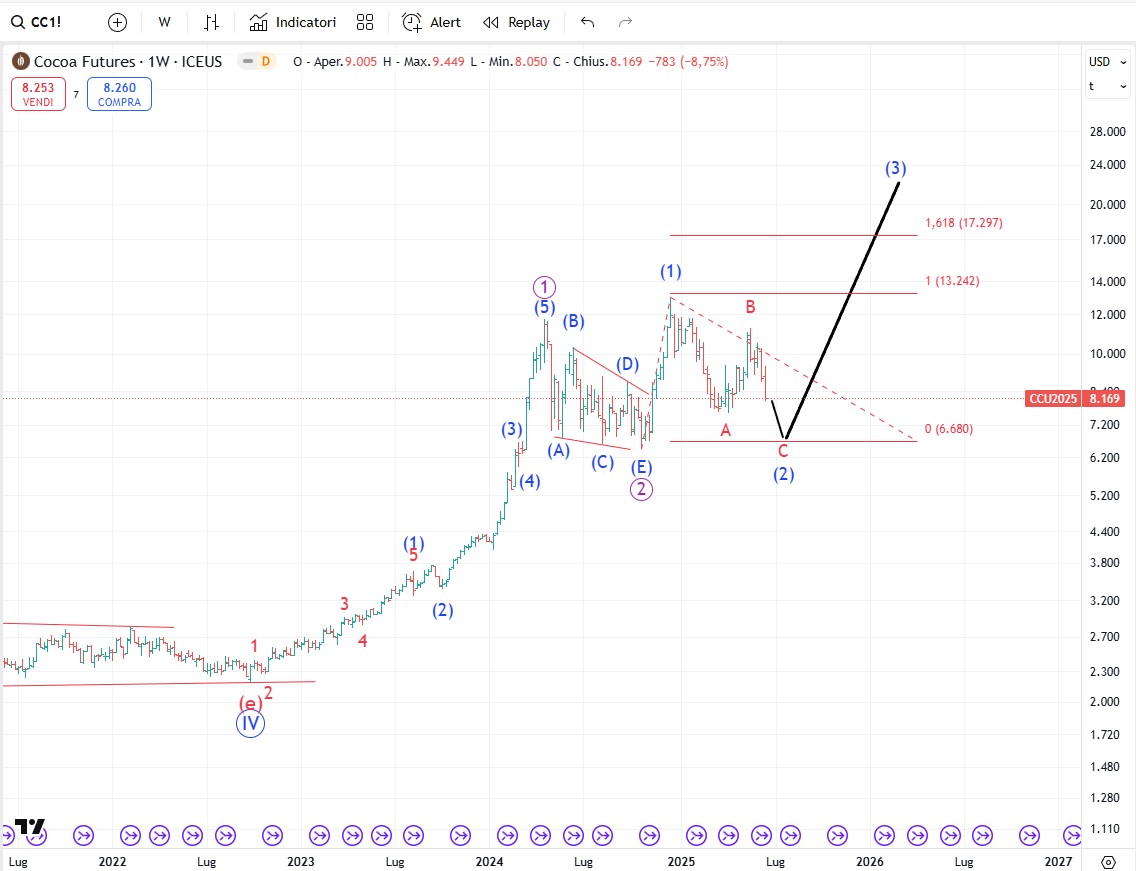Open the bar chart style selector
The width and height of the screenshot is (1136, 871).
coord(211,22)
